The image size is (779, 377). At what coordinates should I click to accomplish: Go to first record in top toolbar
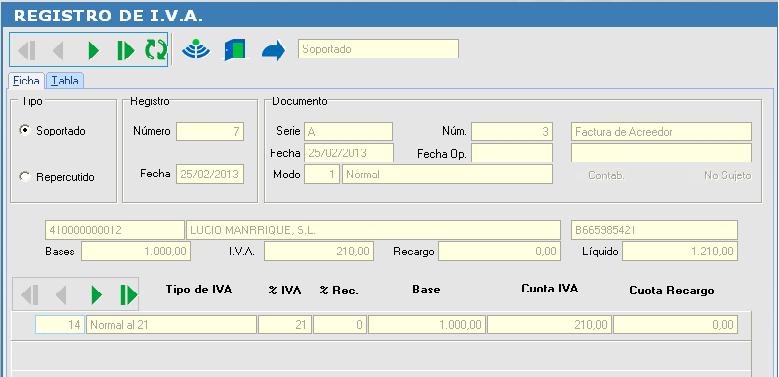point(26,51)
